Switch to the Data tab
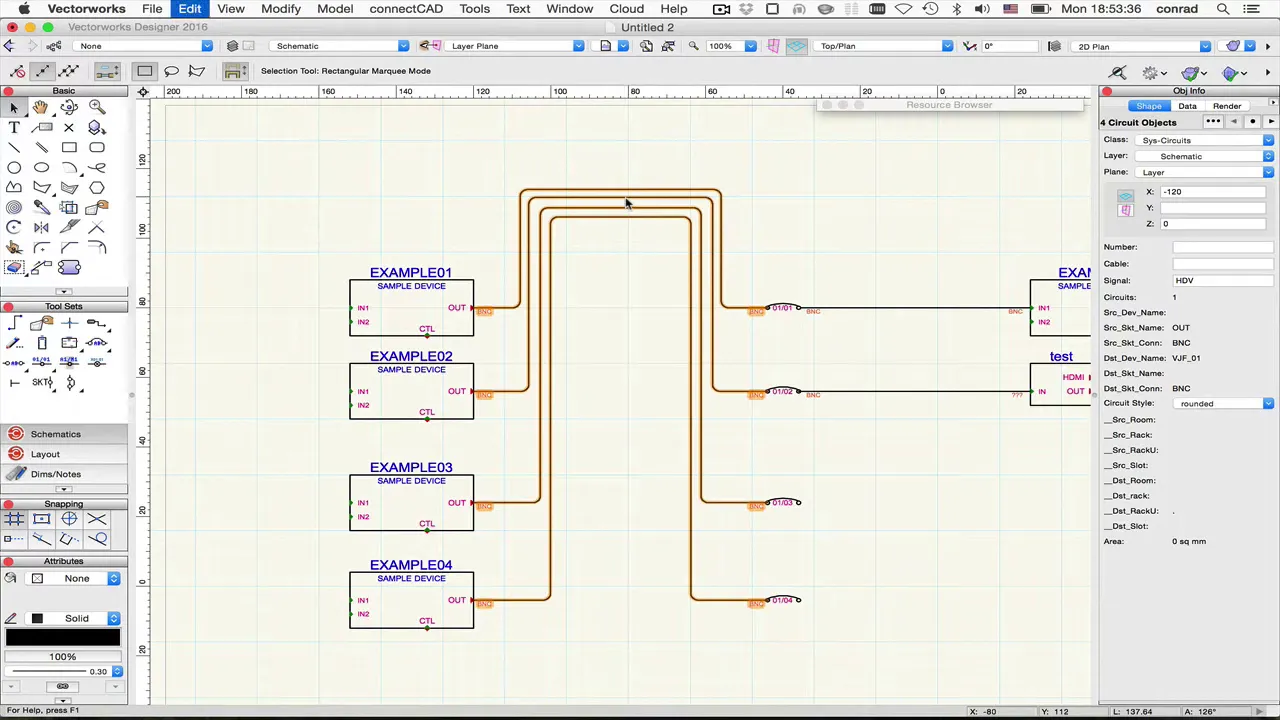This screenshot has height=720, width=1280. (x=1187, y=106)
